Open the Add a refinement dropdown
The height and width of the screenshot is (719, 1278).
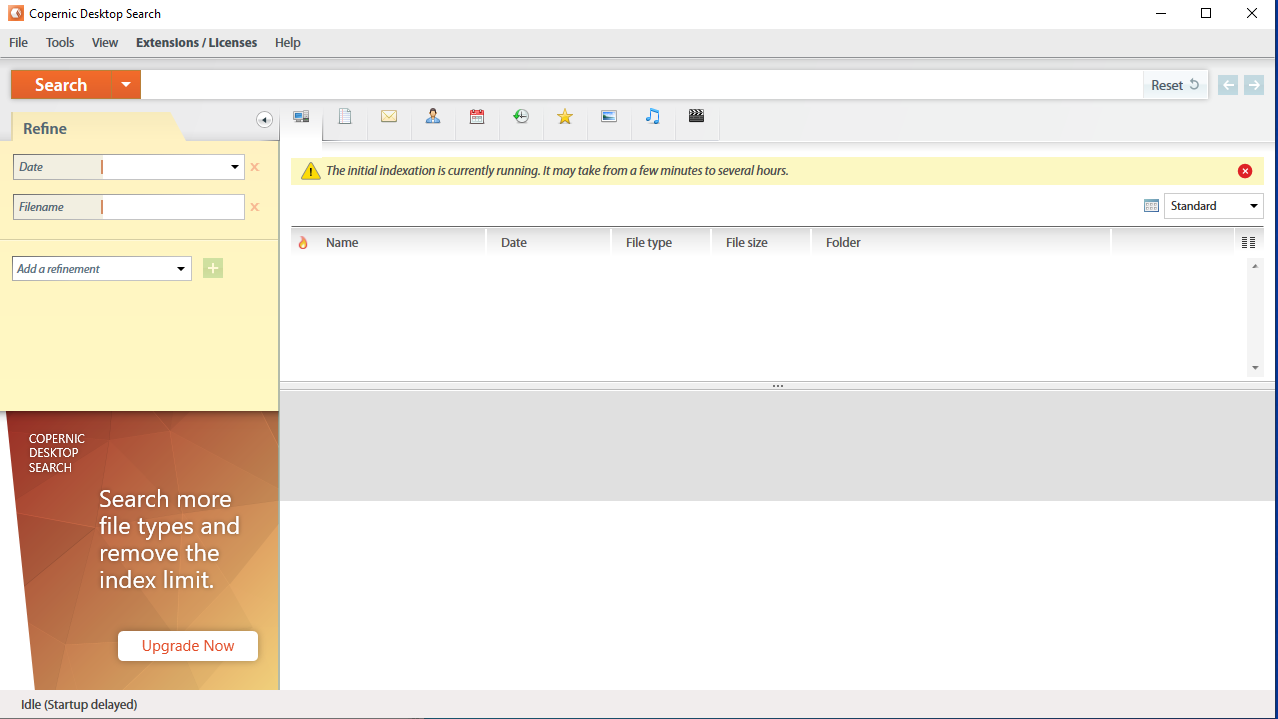point(181,268)
